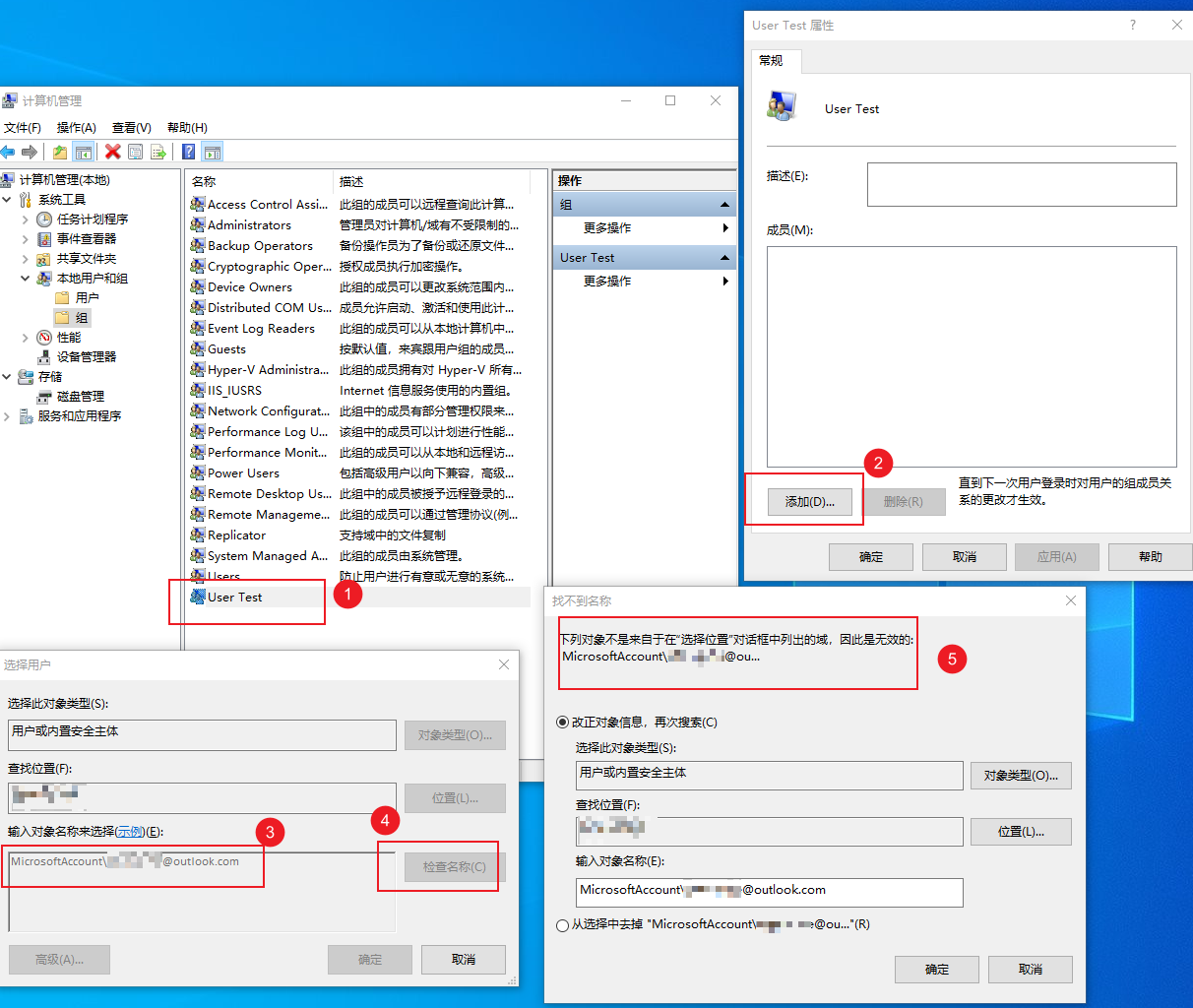Collapse the 组 section in the actions pane
The height and width of the screenshot is (1008, 1193).
coord(725,205)
